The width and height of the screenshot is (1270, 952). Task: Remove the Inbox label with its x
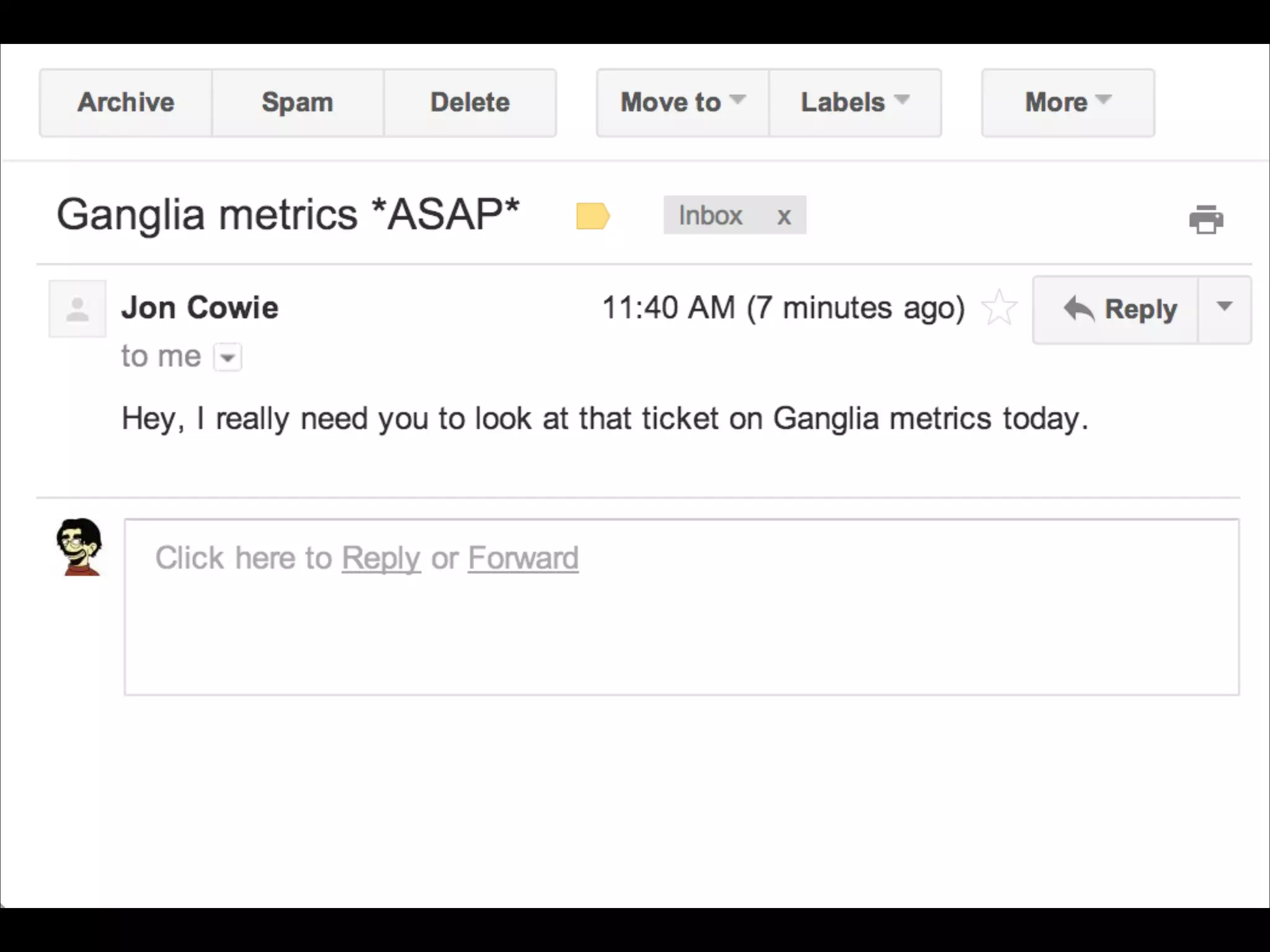pos(784,216)
